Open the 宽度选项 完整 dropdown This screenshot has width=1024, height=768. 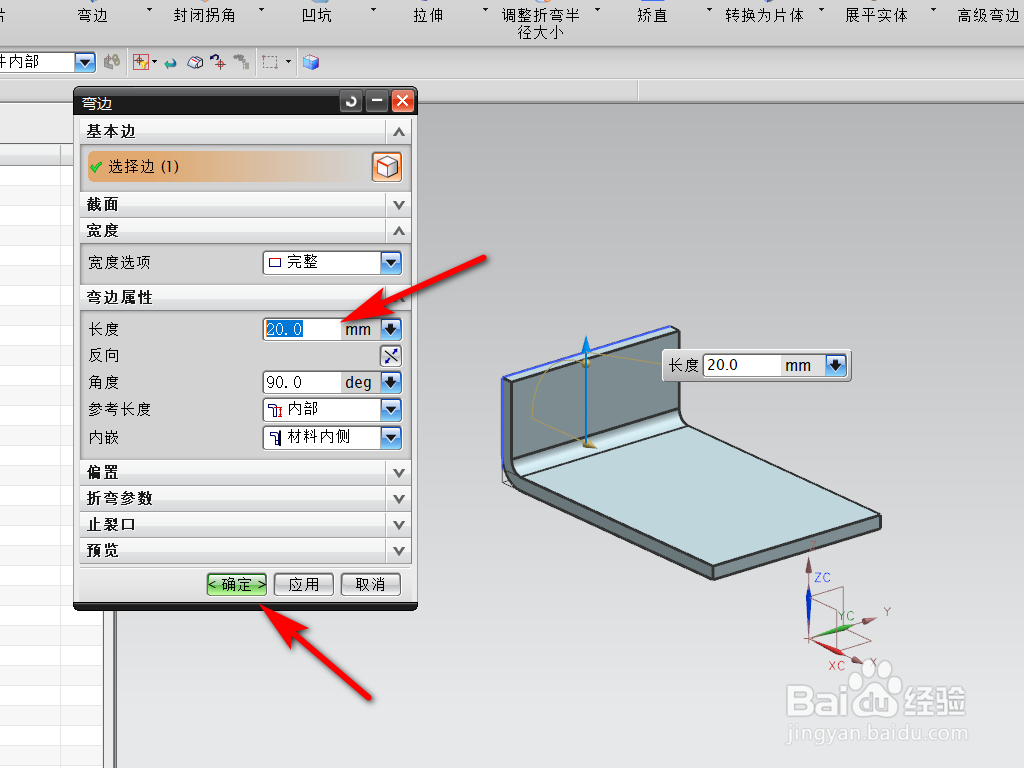coord(391,263)
